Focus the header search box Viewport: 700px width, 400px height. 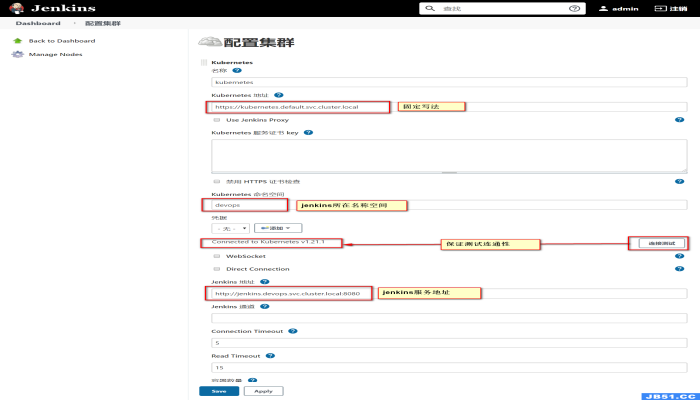point(502,8)
